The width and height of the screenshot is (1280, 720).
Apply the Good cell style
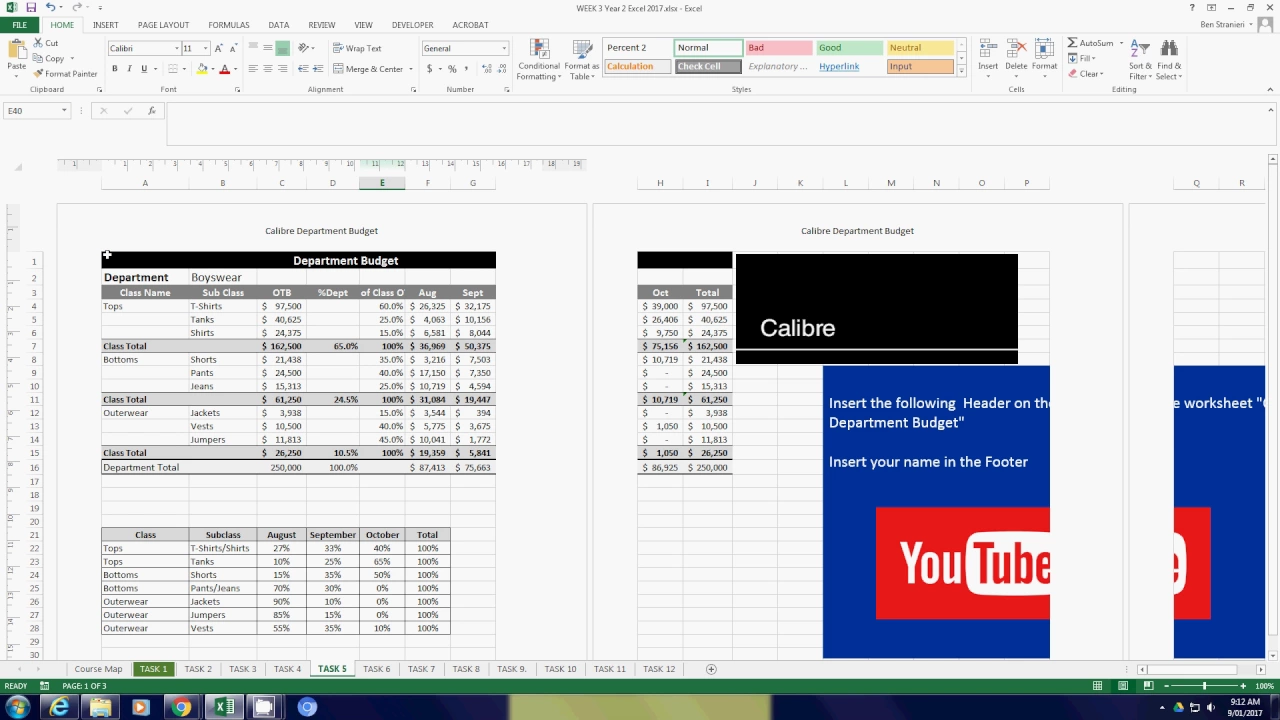pos(850,48)
